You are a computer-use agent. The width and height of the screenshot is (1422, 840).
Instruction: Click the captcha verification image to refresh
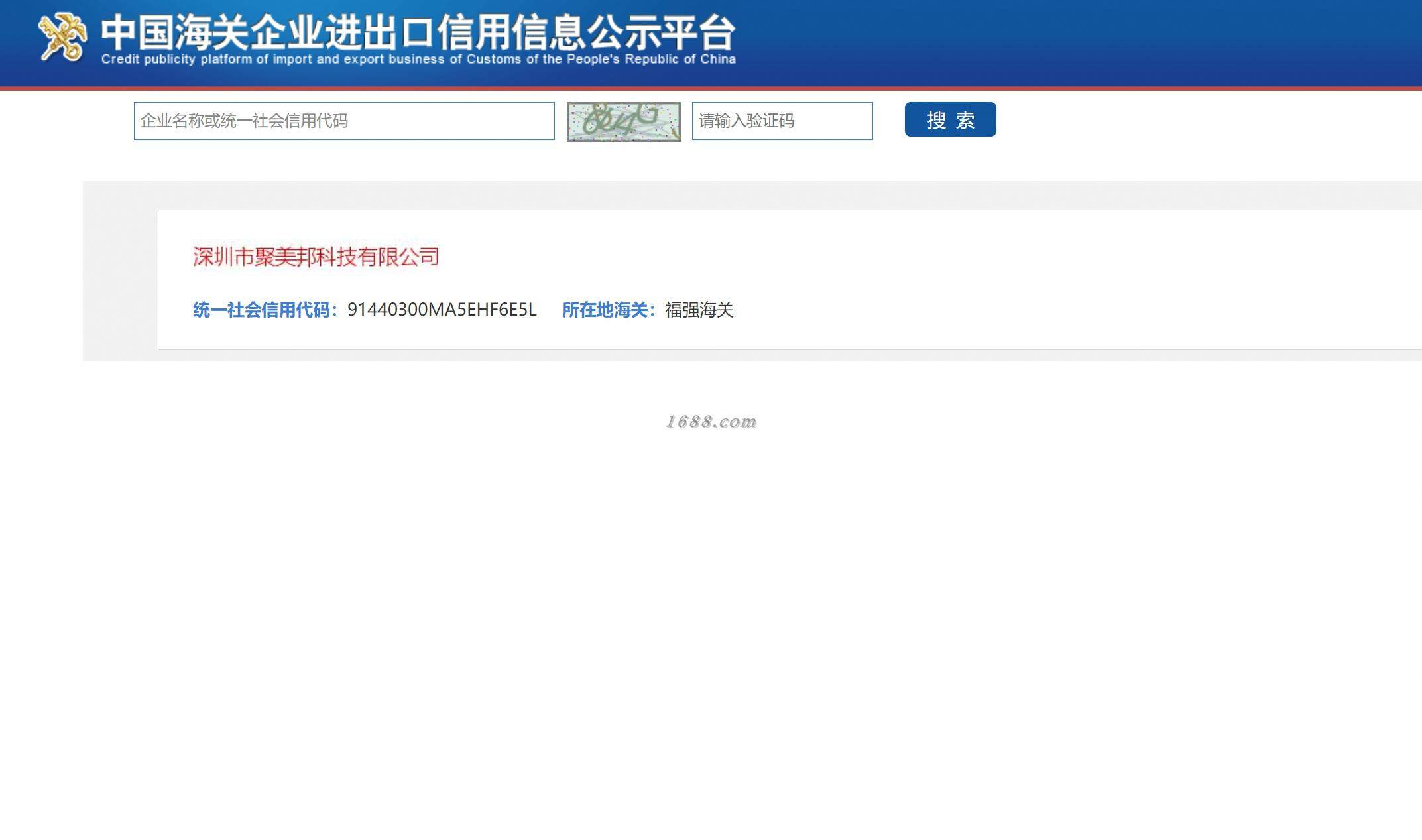click(623, 121)
